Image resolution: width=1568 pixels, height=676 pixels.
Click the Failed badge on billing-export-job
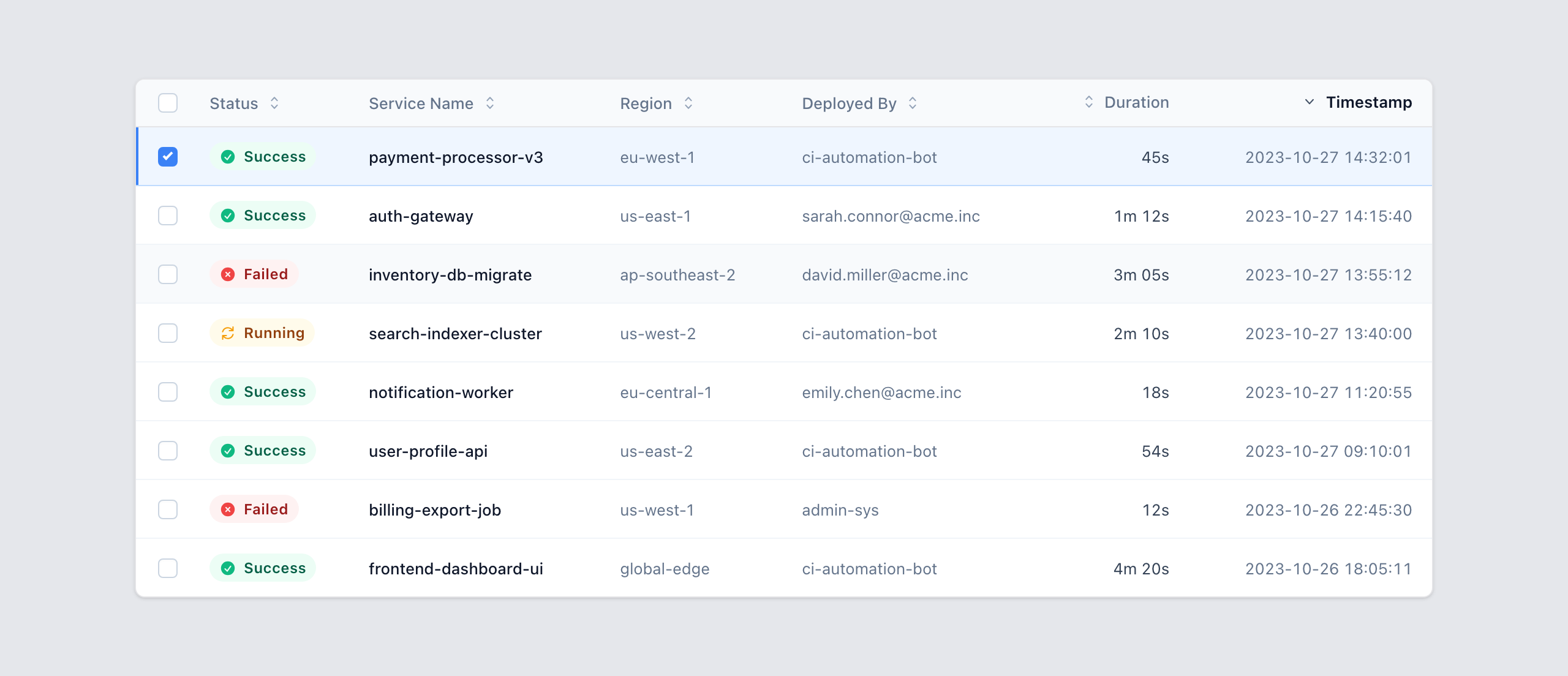pyautogui.click(x=254, y=509)
